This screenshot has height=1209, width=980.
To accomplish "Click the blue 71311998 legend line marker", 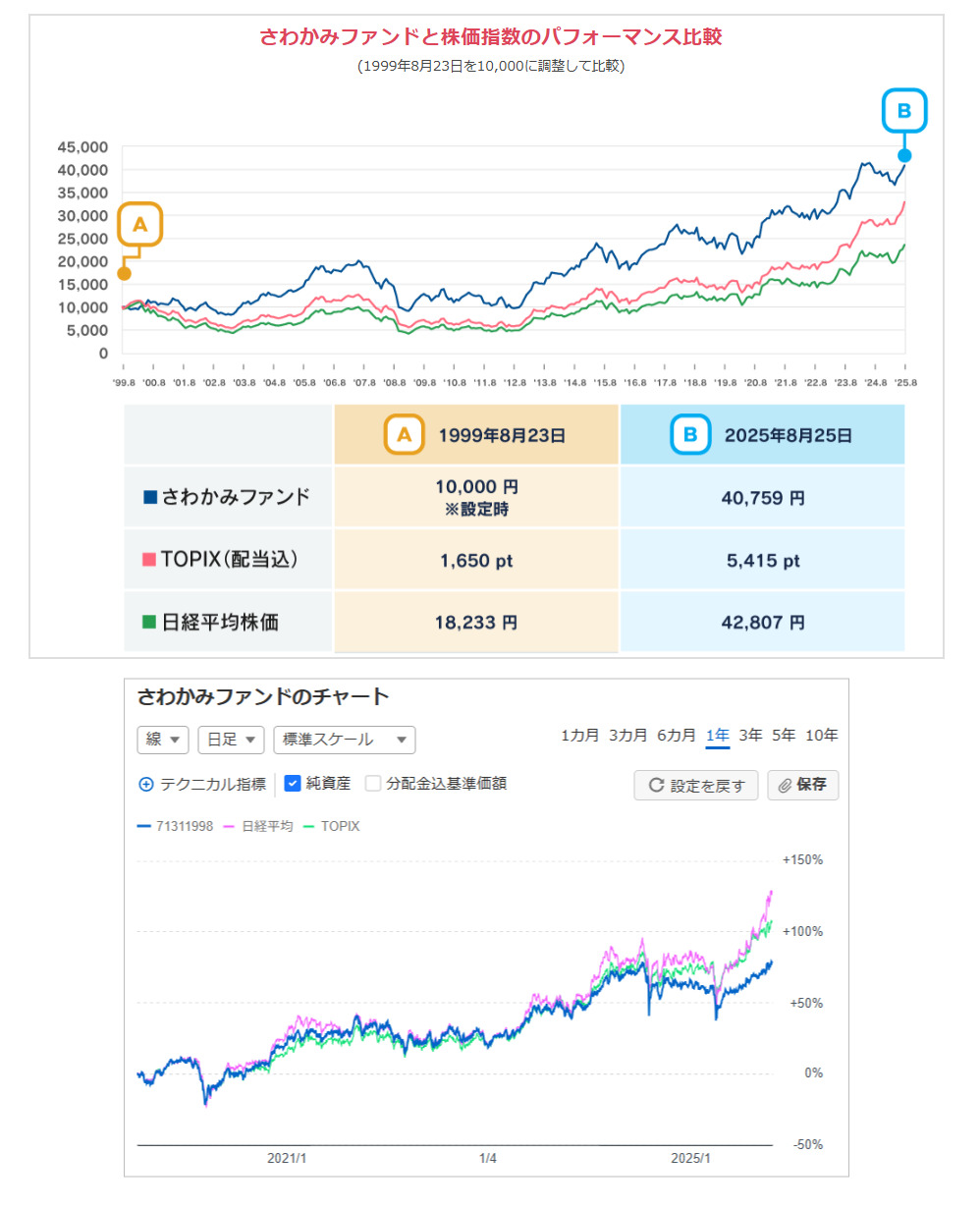I will (x=143, y=827).
